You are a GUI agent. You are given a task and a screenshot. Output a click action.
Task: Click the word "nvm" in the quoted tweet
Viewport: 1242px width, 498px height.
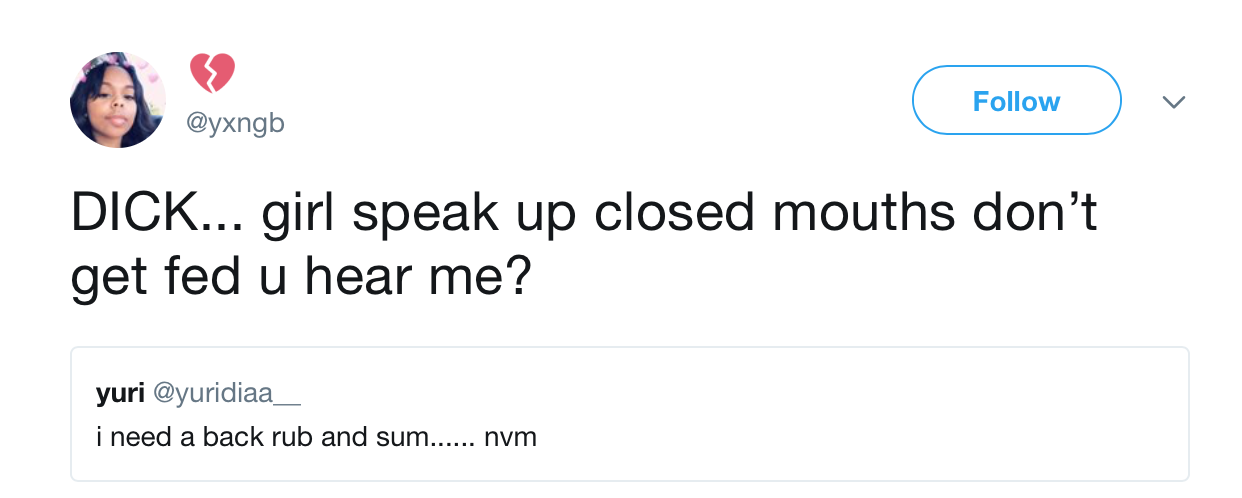[510, 437]
